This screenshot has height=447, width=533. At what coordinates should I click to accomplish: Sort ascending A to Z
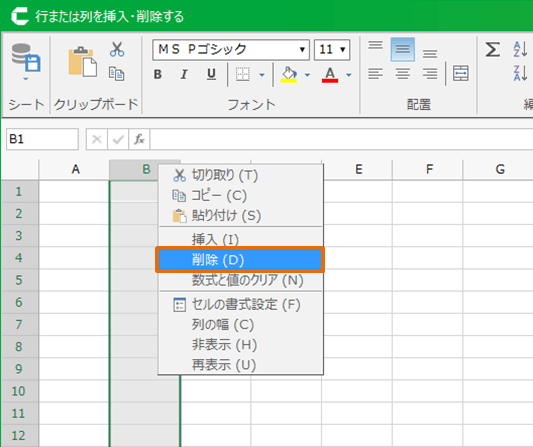click(520, 49)
